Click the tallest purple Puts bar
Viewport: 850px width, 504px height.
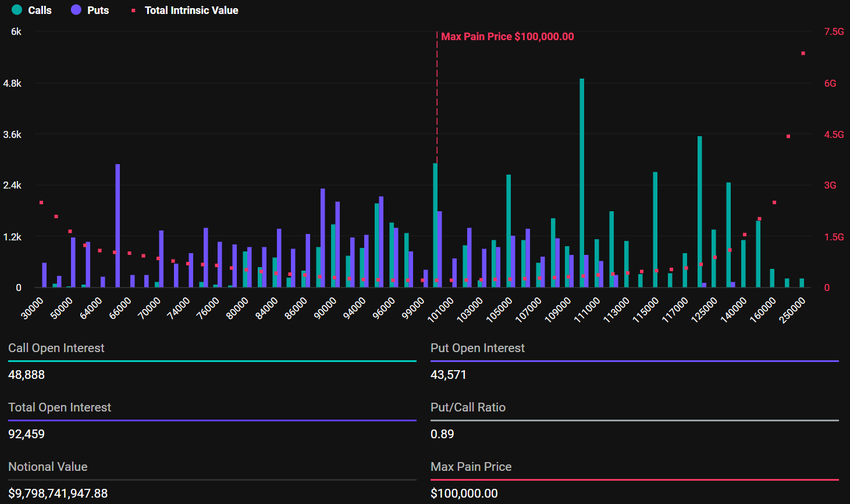[x=118, y=225]
